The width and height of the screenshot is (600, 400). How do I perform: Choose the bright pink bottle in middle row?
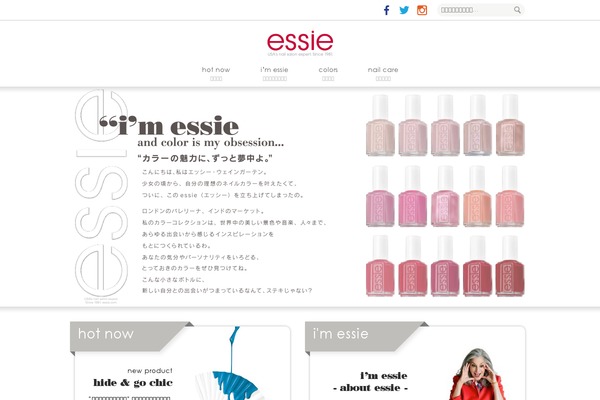pos(412,196)
